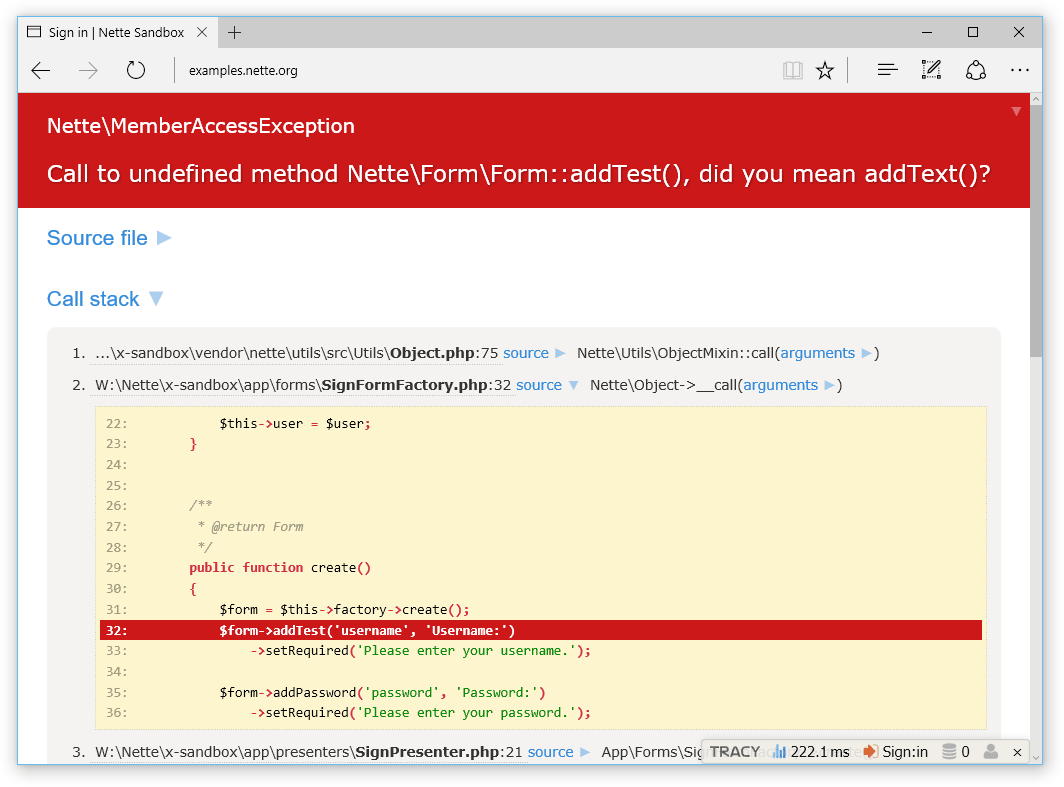Close the Sign in | Nette Sandbox tab
This screenshot has height=787, width=1064.
[x=202, y=33]
